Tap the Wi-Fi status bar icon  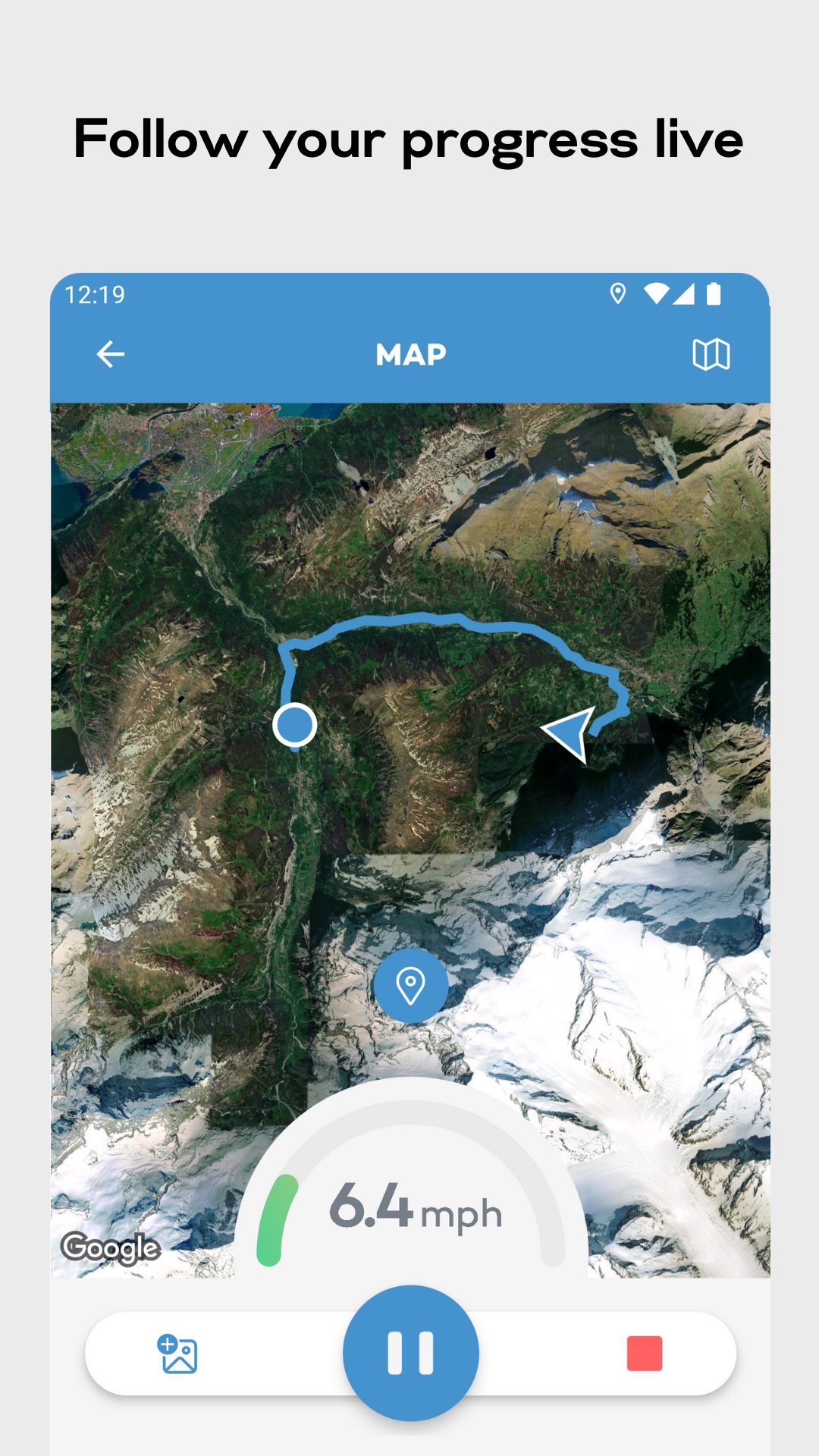[x=656, y=293]
